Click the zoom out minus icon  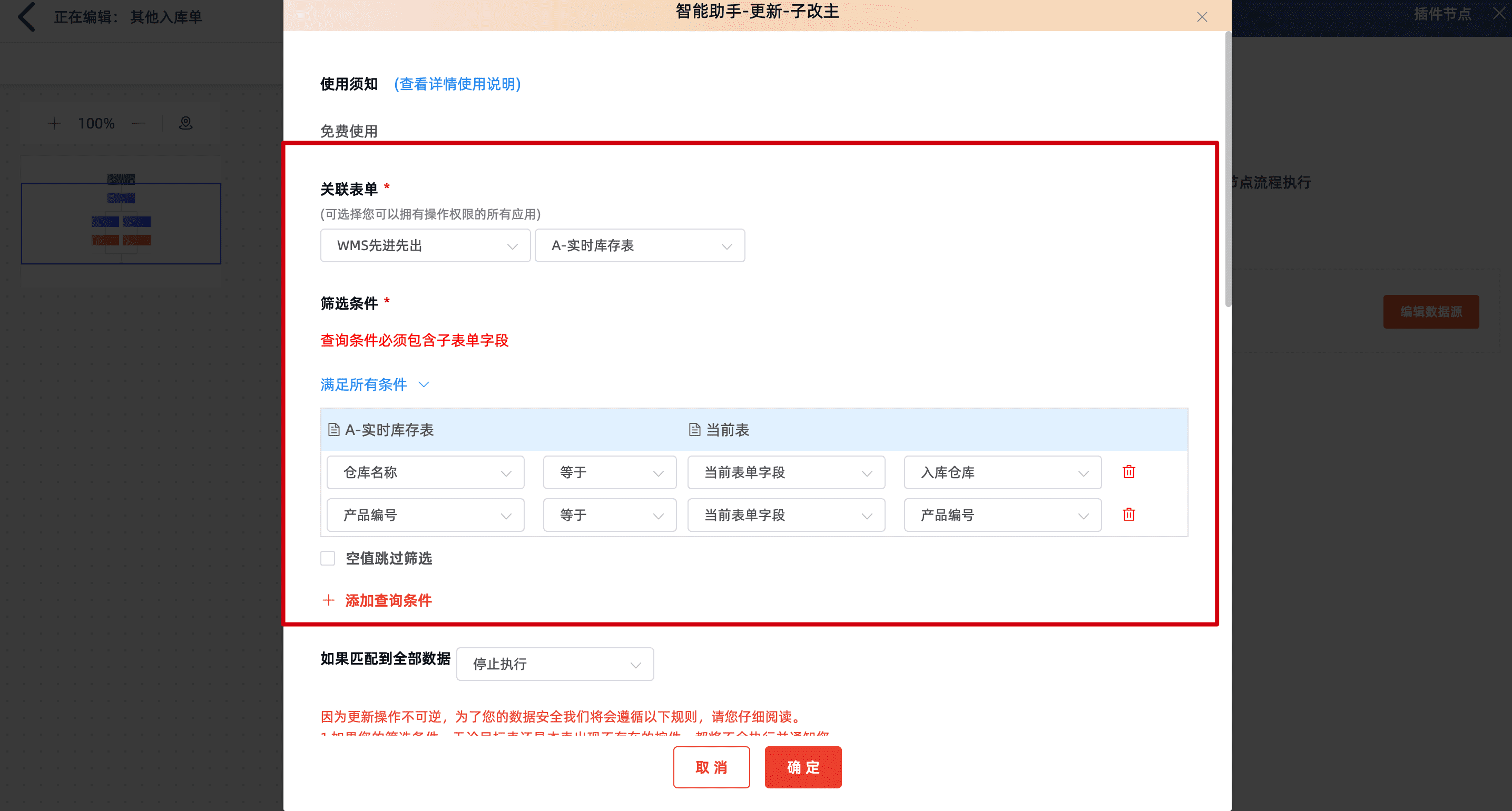click(x=139, y=123)
